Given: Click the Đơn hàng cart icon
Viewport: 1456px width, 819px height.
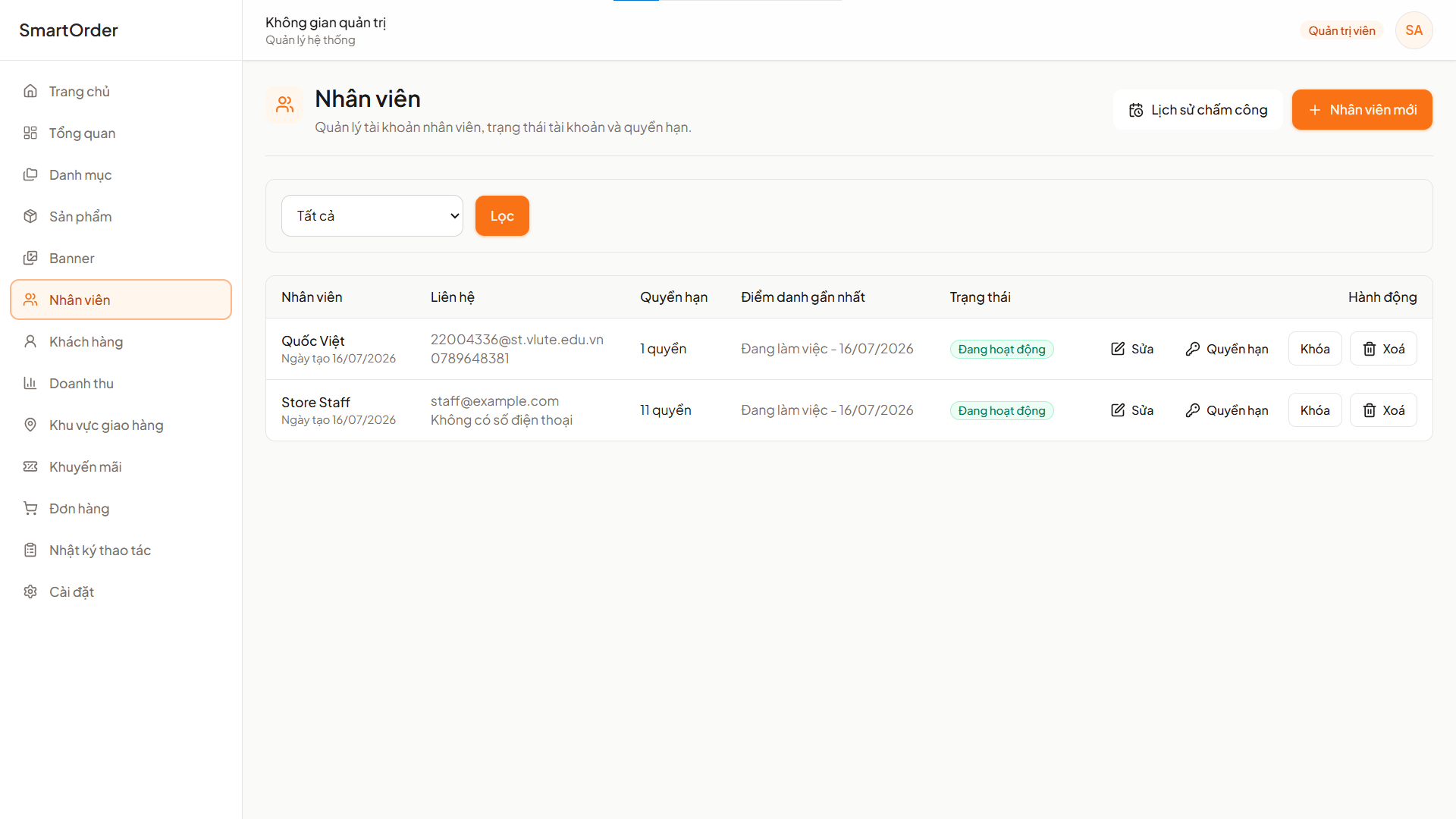Looking at the screenshot, I should (x=30, y=508).
